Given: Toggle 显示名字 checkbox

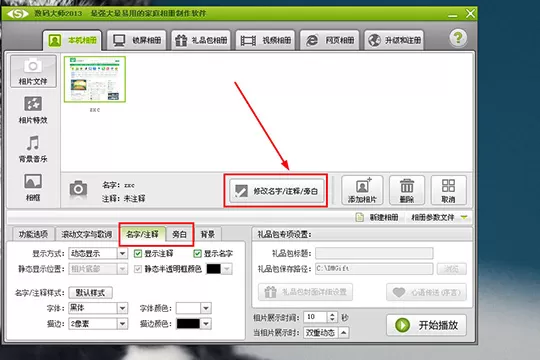Looking at the screenshot, I should [197, 254].
